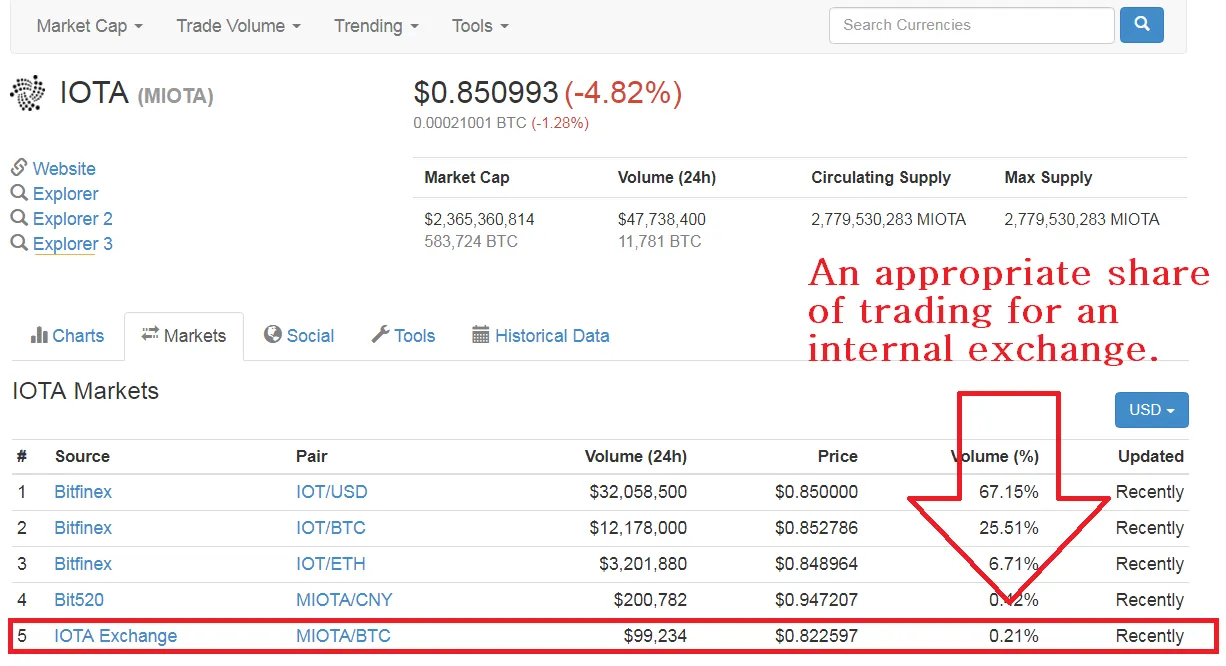Click the 583,724 BTC market cap text

pos(471,241)
